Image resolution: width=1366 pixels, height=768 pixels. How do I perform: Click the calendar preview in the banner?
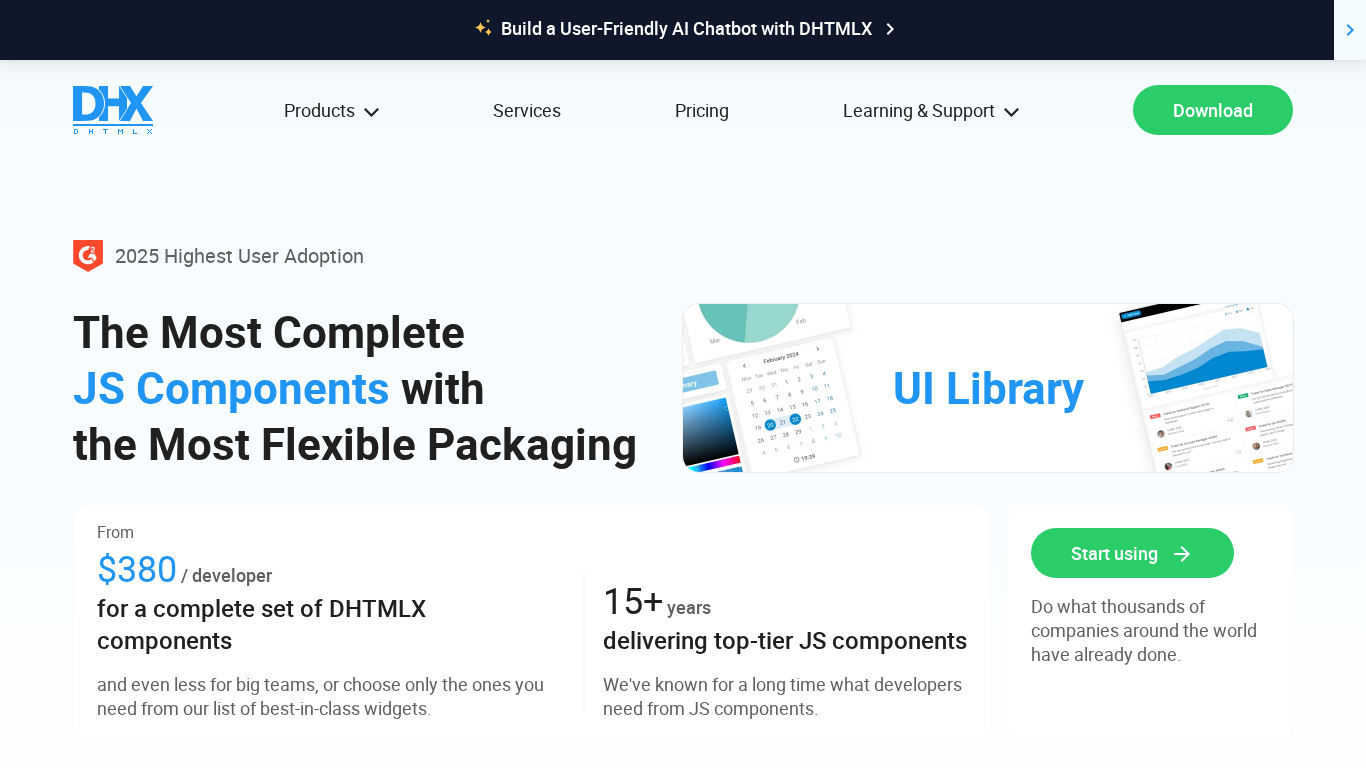(x=792, y=406)
